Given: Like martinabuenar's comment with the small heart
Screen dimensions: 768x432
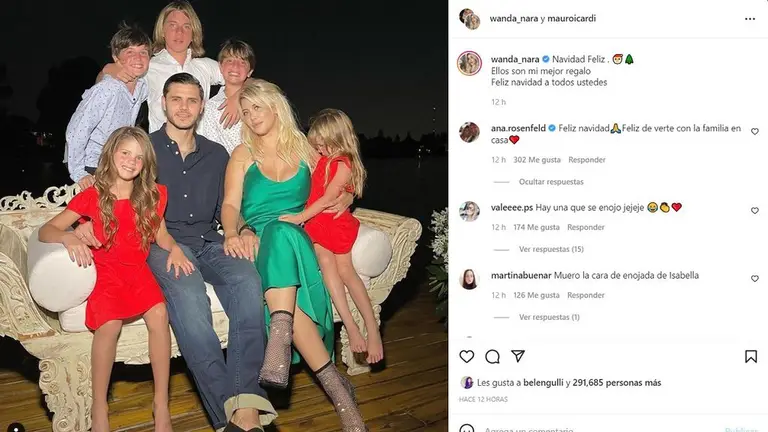Looking at the screenshot, I should pos(755,278).
